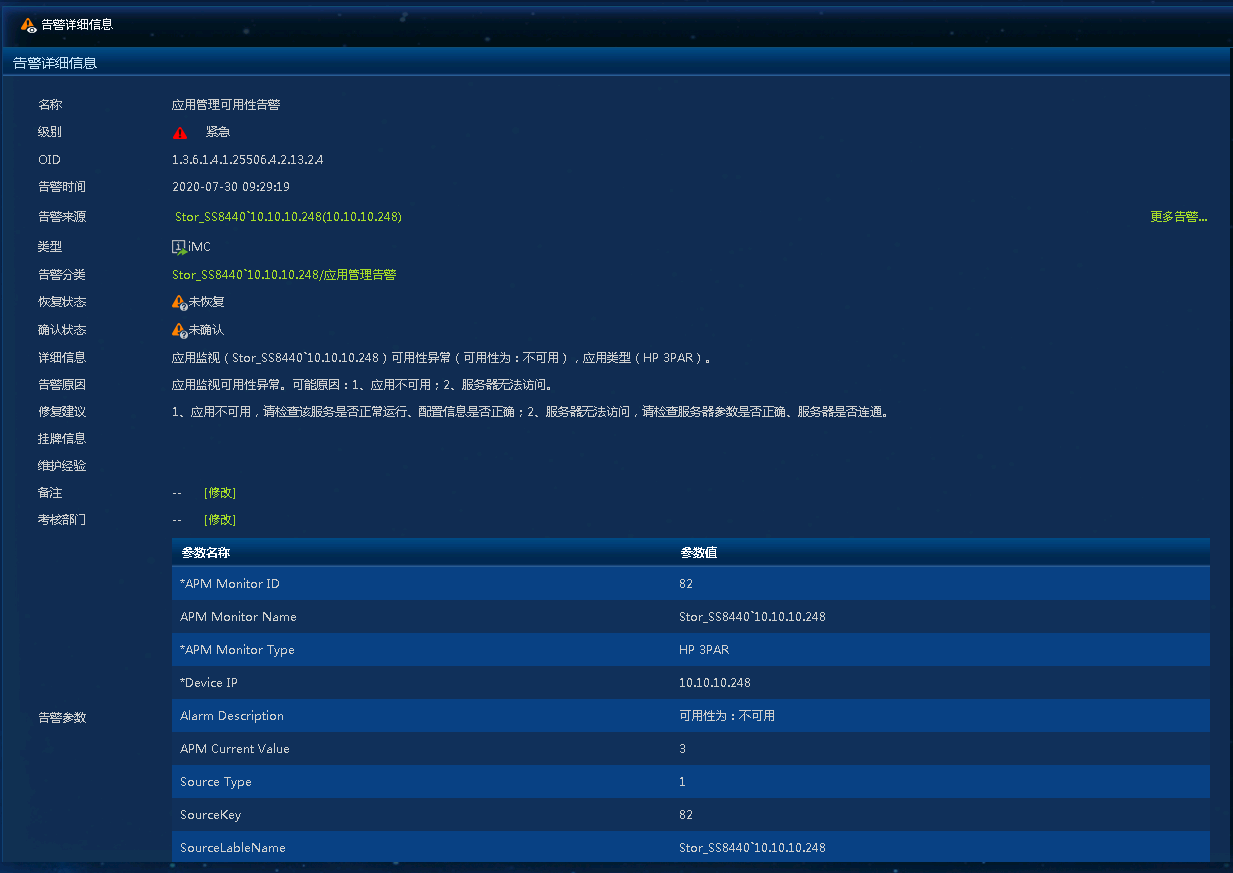1233x873 pixels.
Task: Click the unacknowledged status warning icon
Action: (x=180, y=330)
